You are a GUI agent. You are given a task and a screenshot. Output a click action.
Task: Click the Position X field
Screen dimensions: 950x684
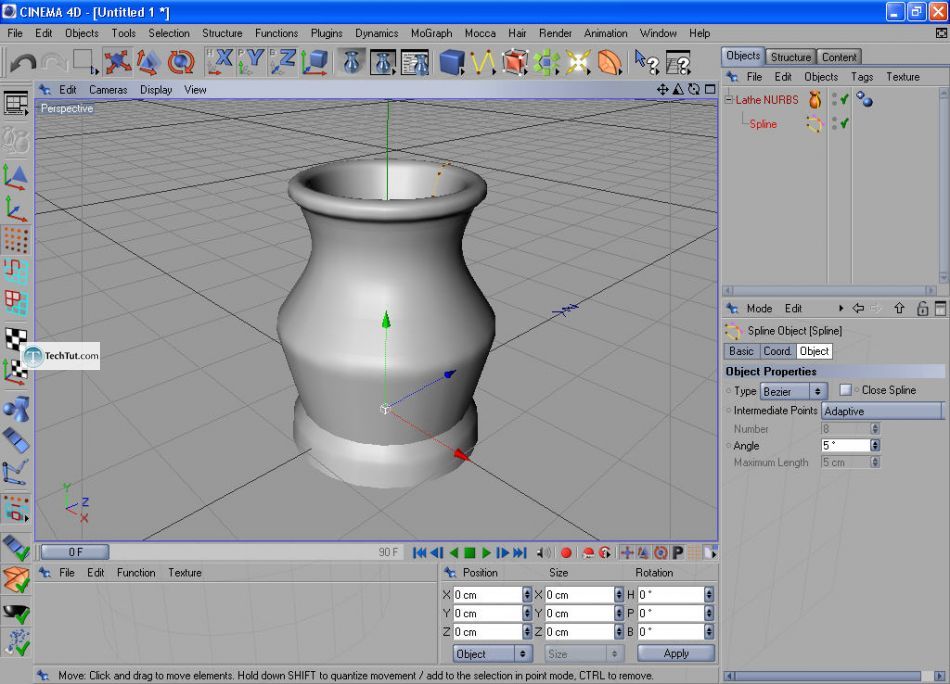point(487,595)
